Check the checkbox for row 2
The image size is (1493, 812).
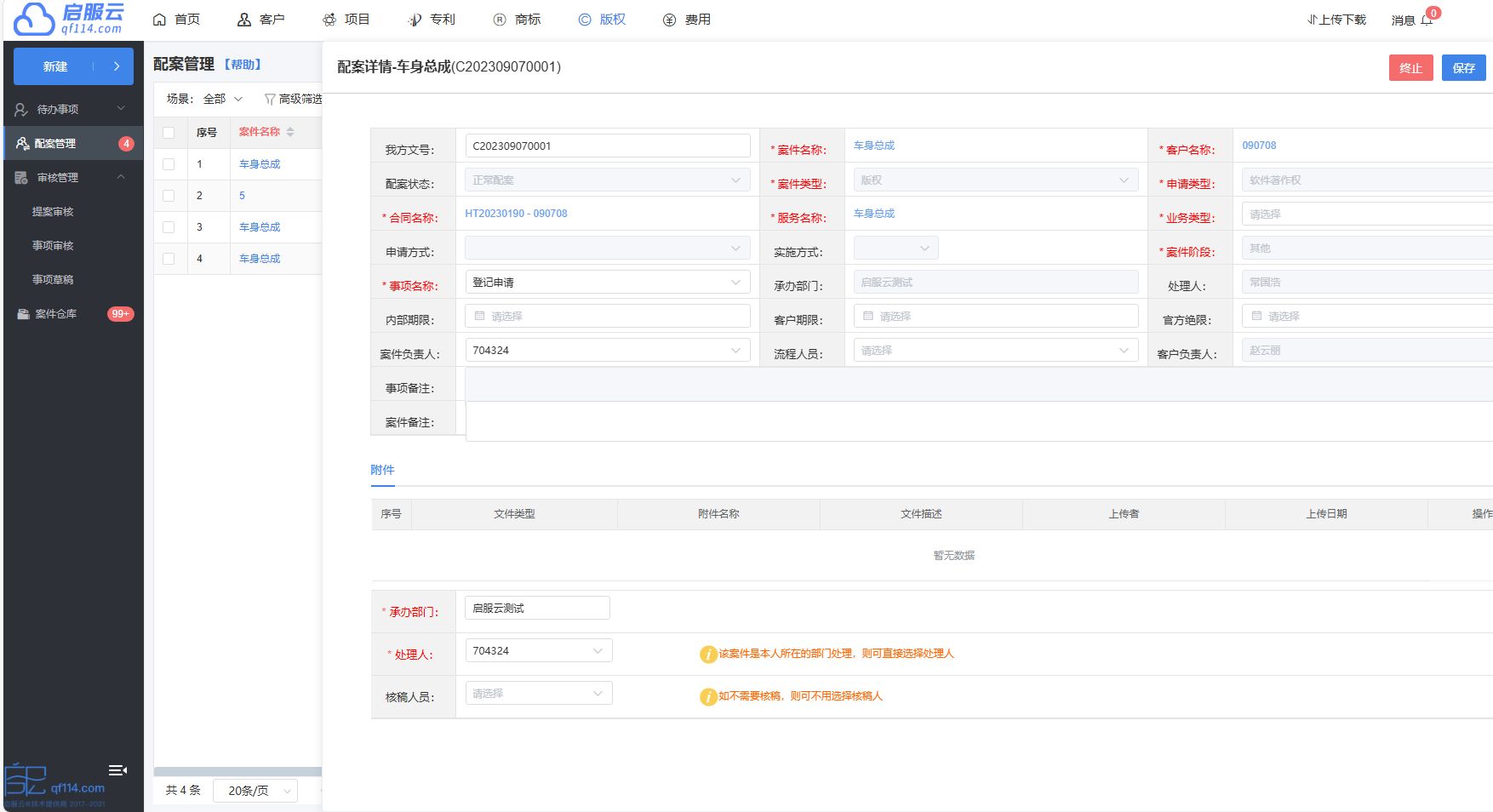169,196
